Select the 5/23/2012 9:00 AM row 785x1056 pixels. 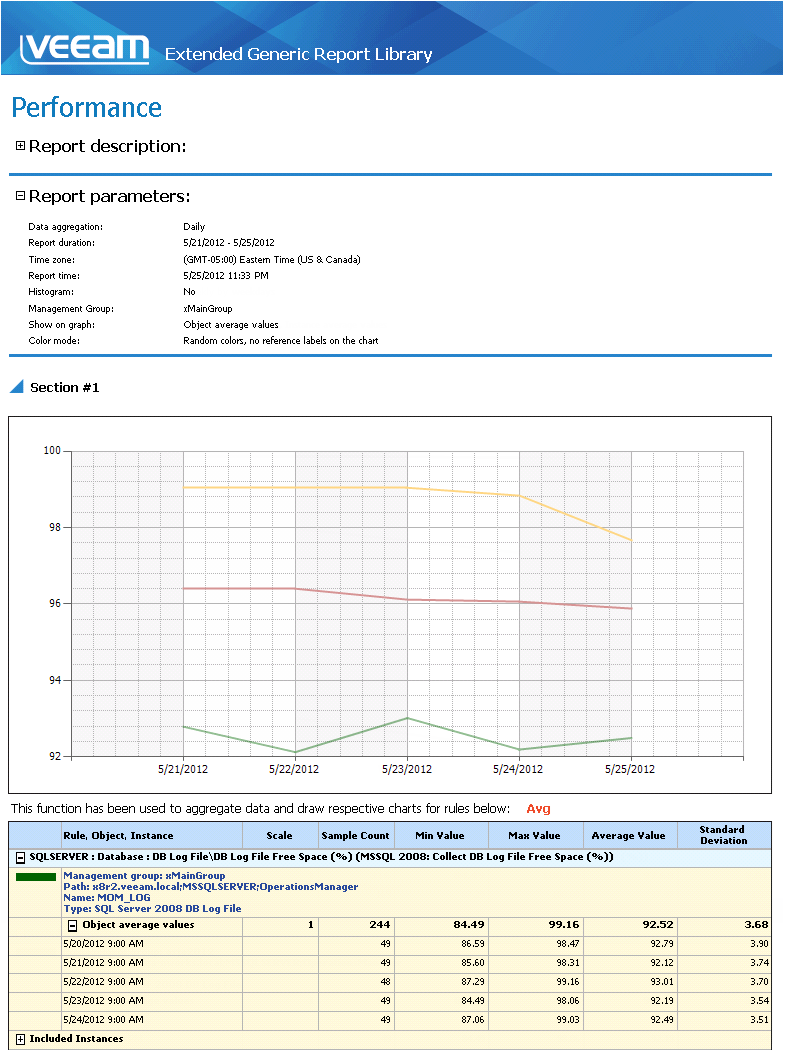click(390, 1001)
